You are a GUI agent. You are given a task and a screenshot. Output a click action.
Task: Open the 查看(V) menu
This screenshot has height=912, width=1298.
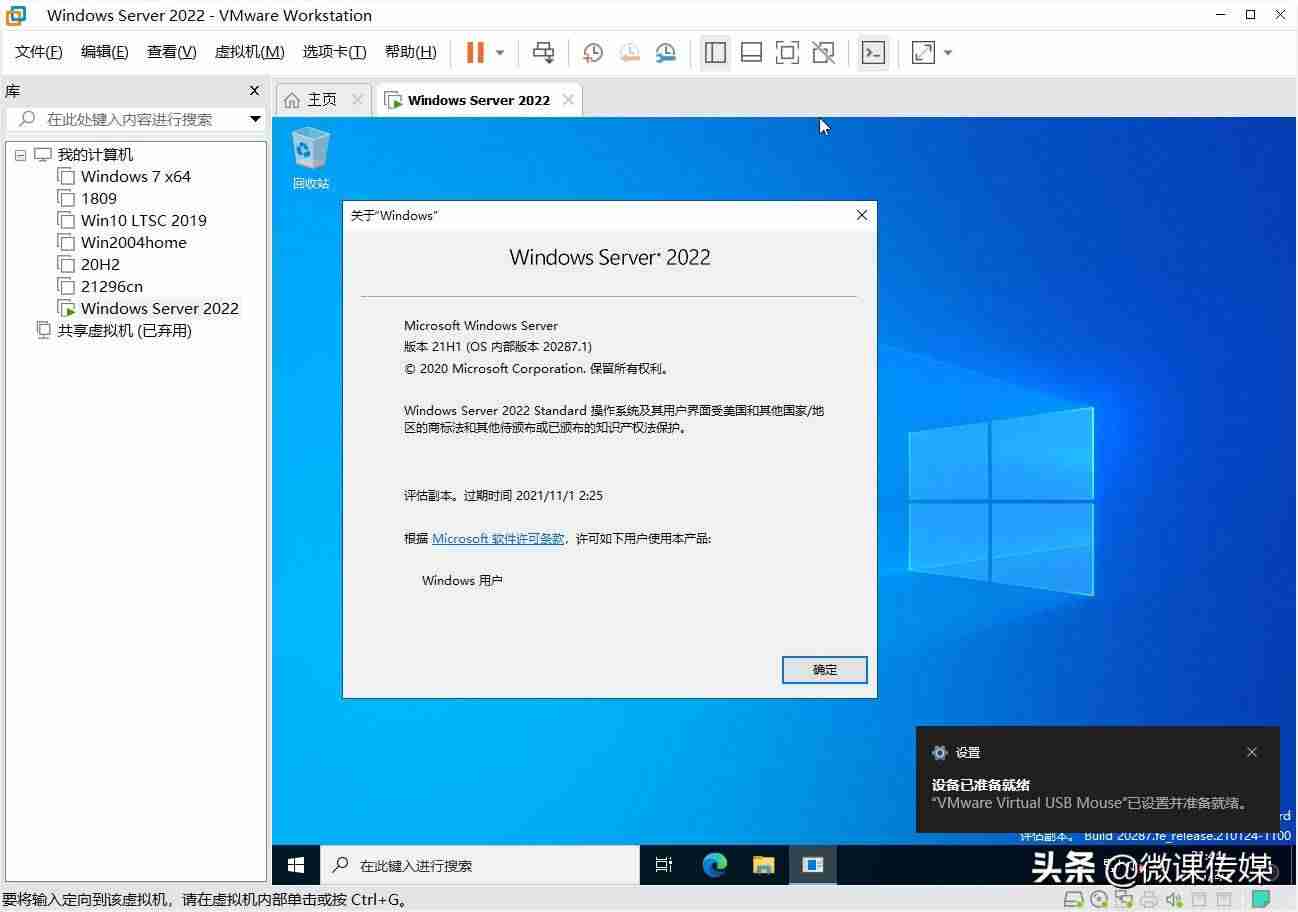coord(172,52)
